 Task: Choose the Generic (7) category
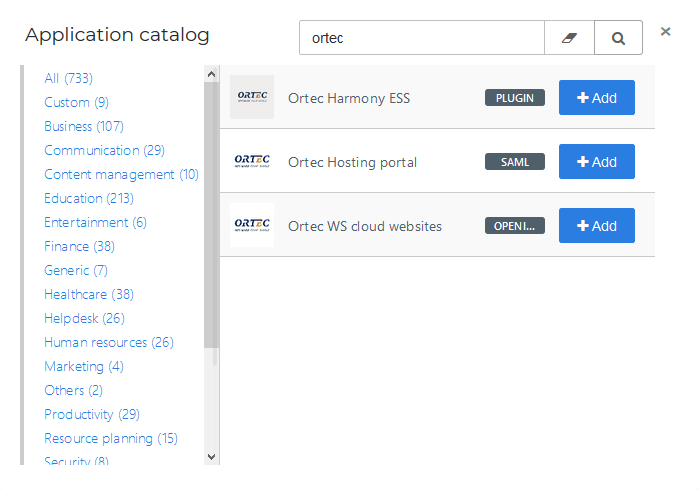76,271
